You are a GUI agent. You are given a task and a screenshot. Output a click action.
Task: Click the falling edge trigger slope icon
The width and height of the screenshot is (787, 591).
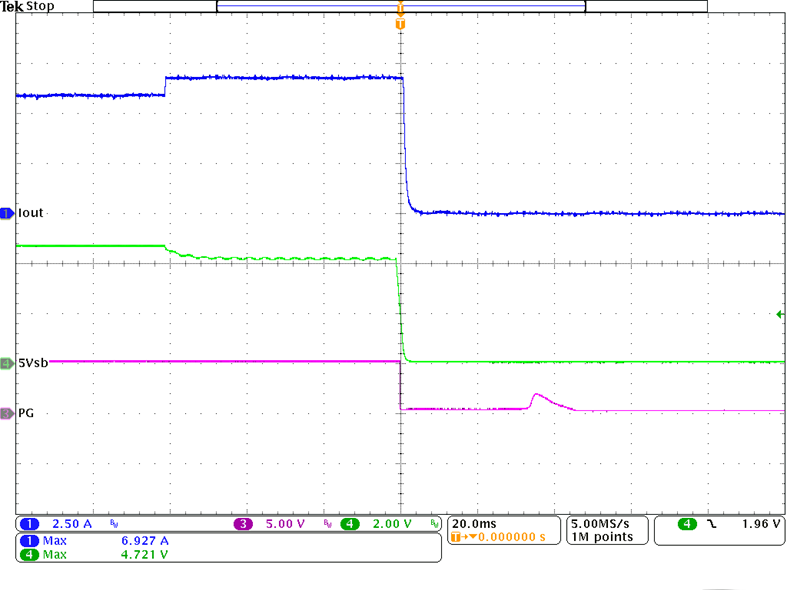[x=713, y=524]
